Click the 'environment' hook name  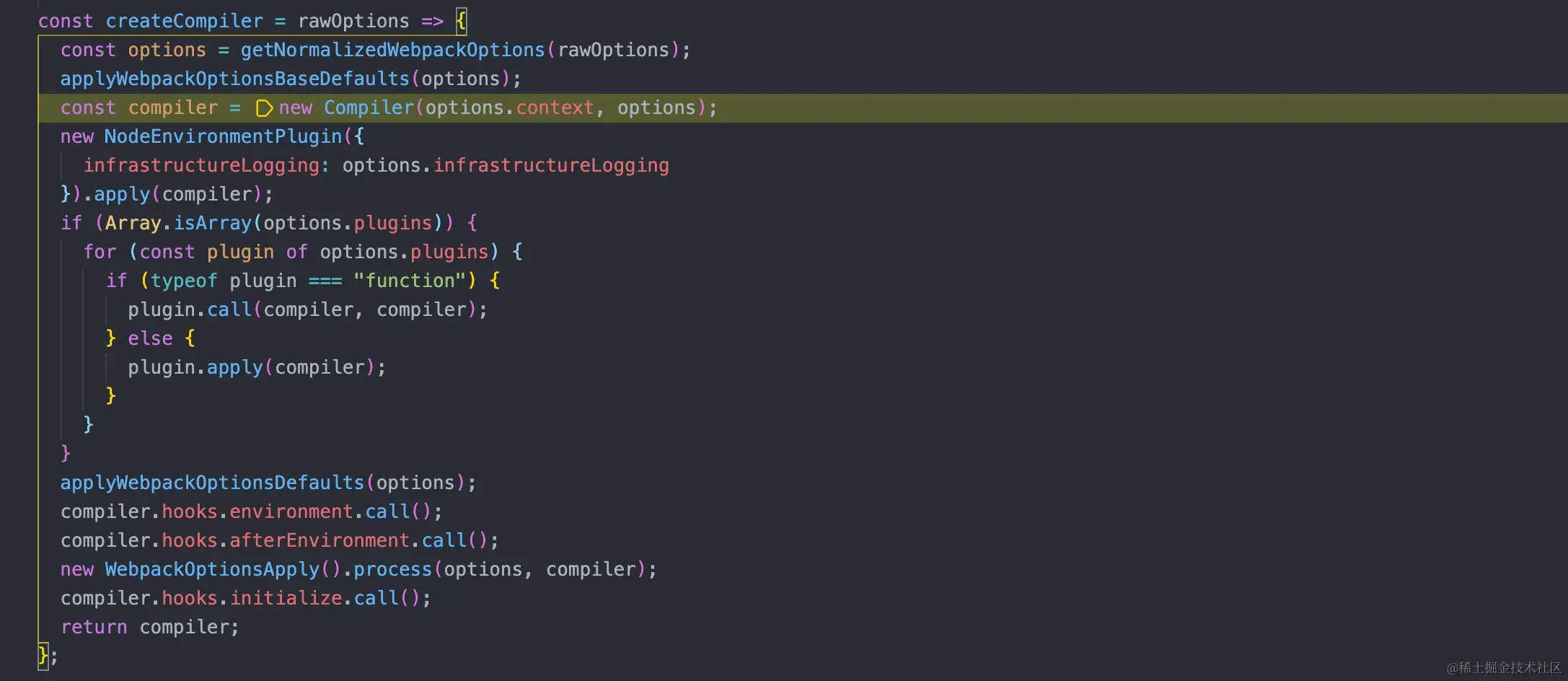[x=291, y=512]
